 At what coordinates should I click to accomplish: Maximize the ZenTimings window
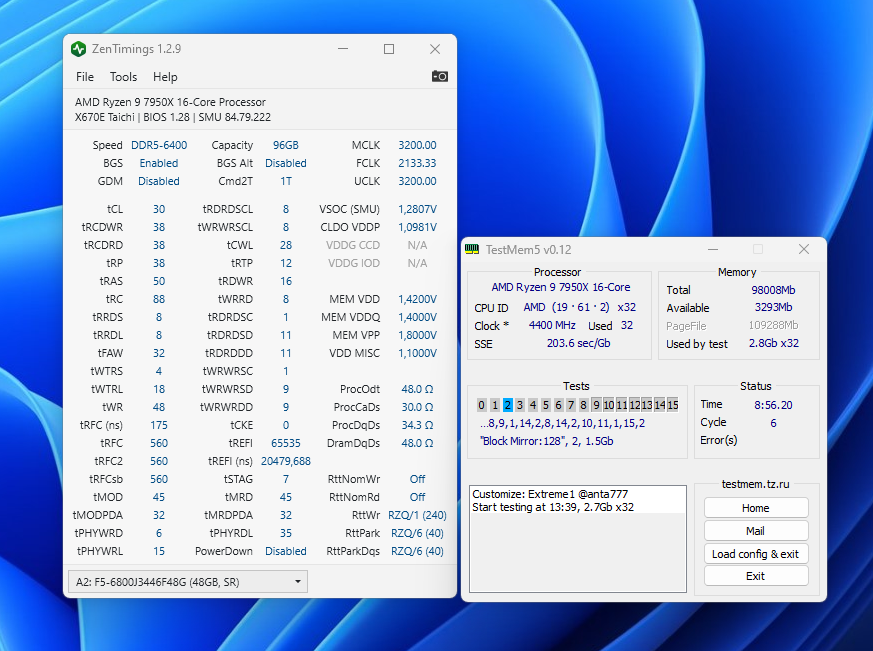pyautogui.click(x=389, y=49)
